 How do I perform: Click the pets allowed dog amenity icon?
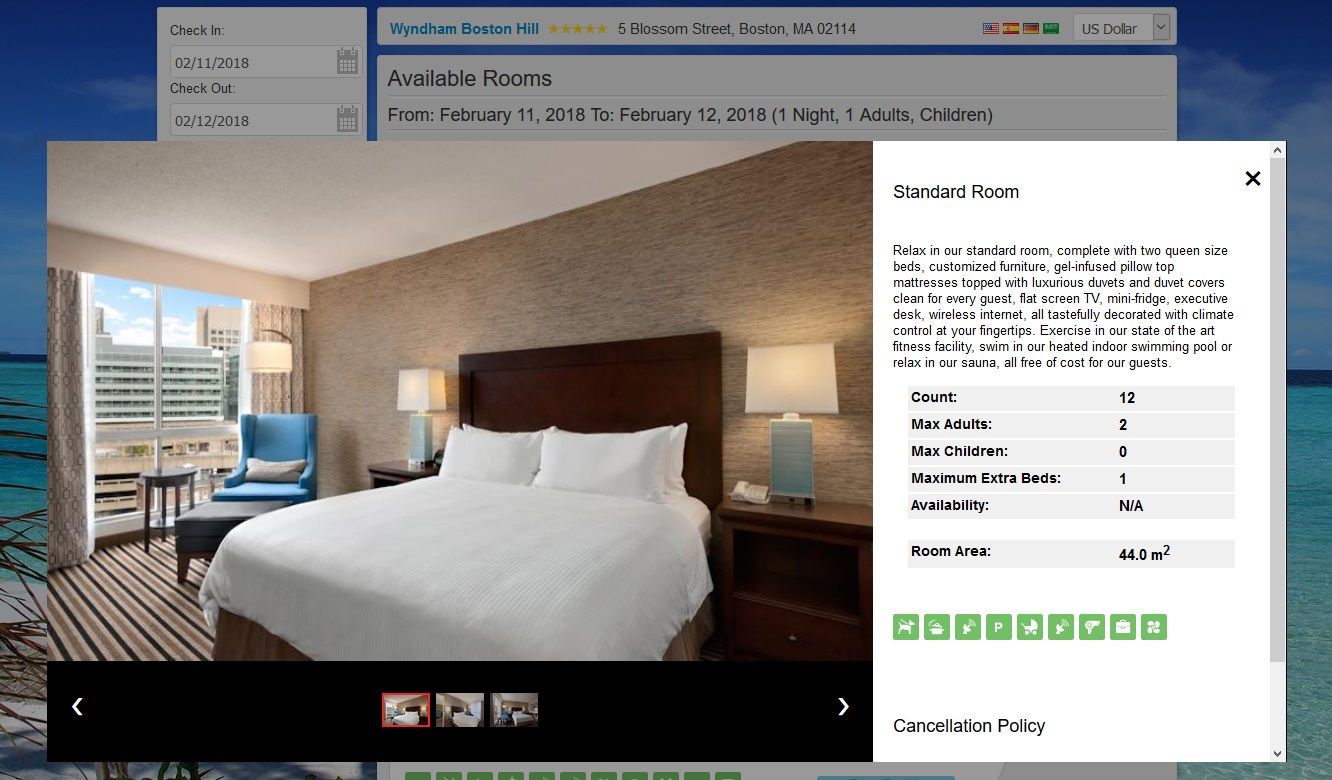(x=906, y=627)
